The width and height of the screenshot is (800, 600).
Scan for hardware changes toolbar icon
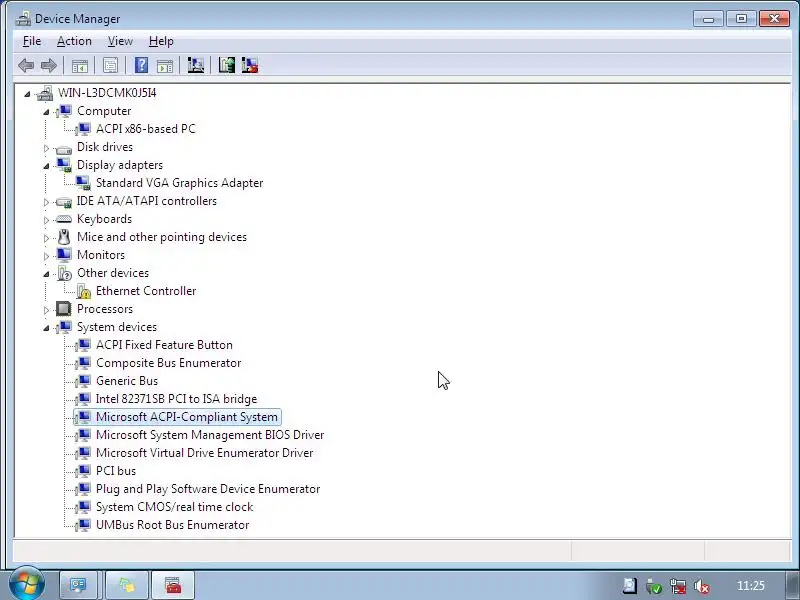[x=195, y=65]
